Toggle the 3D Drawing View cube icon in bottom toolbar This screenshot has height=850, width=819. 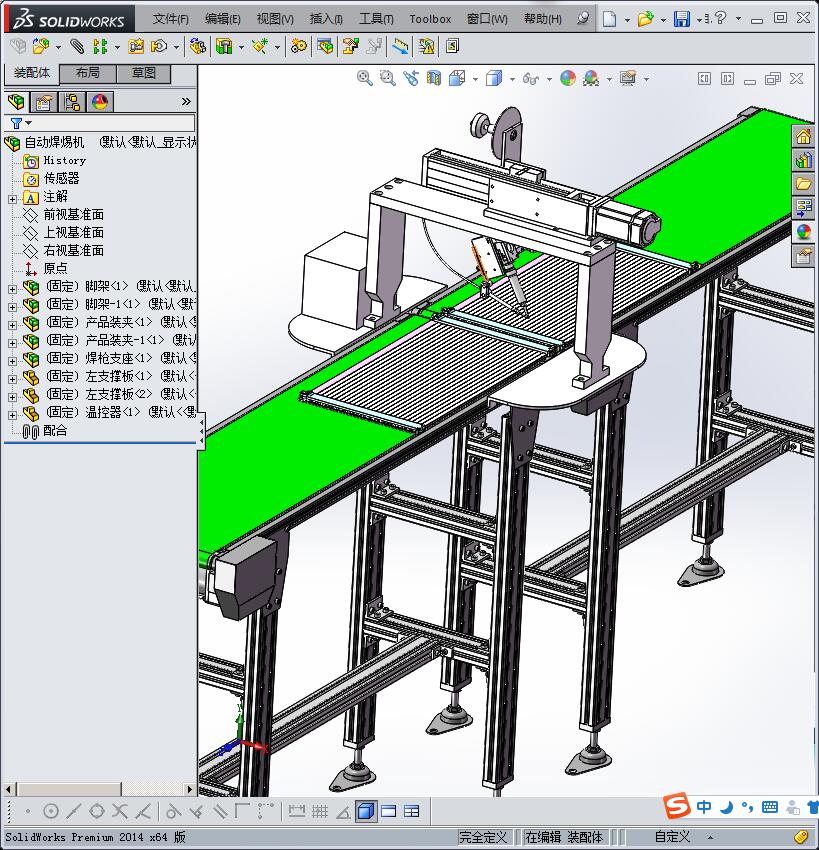tap(366, 811)
